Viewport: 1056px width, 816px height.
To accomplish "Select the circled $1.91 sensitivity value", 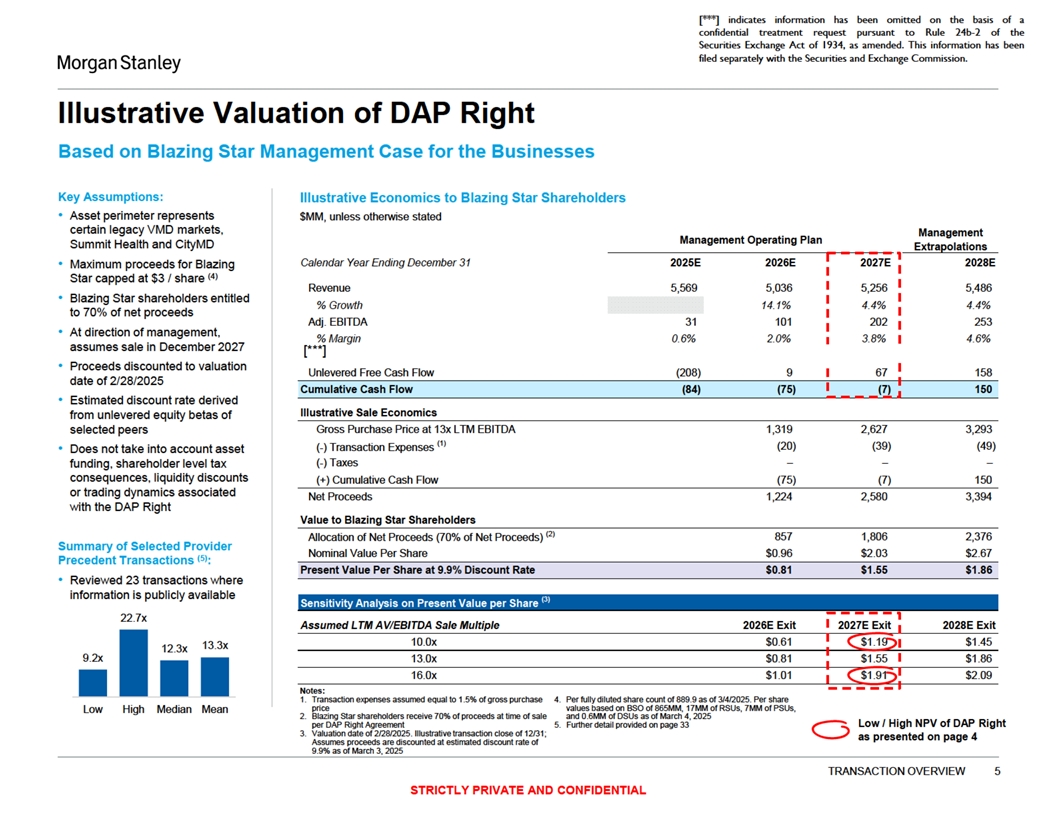I will (873, 675).
